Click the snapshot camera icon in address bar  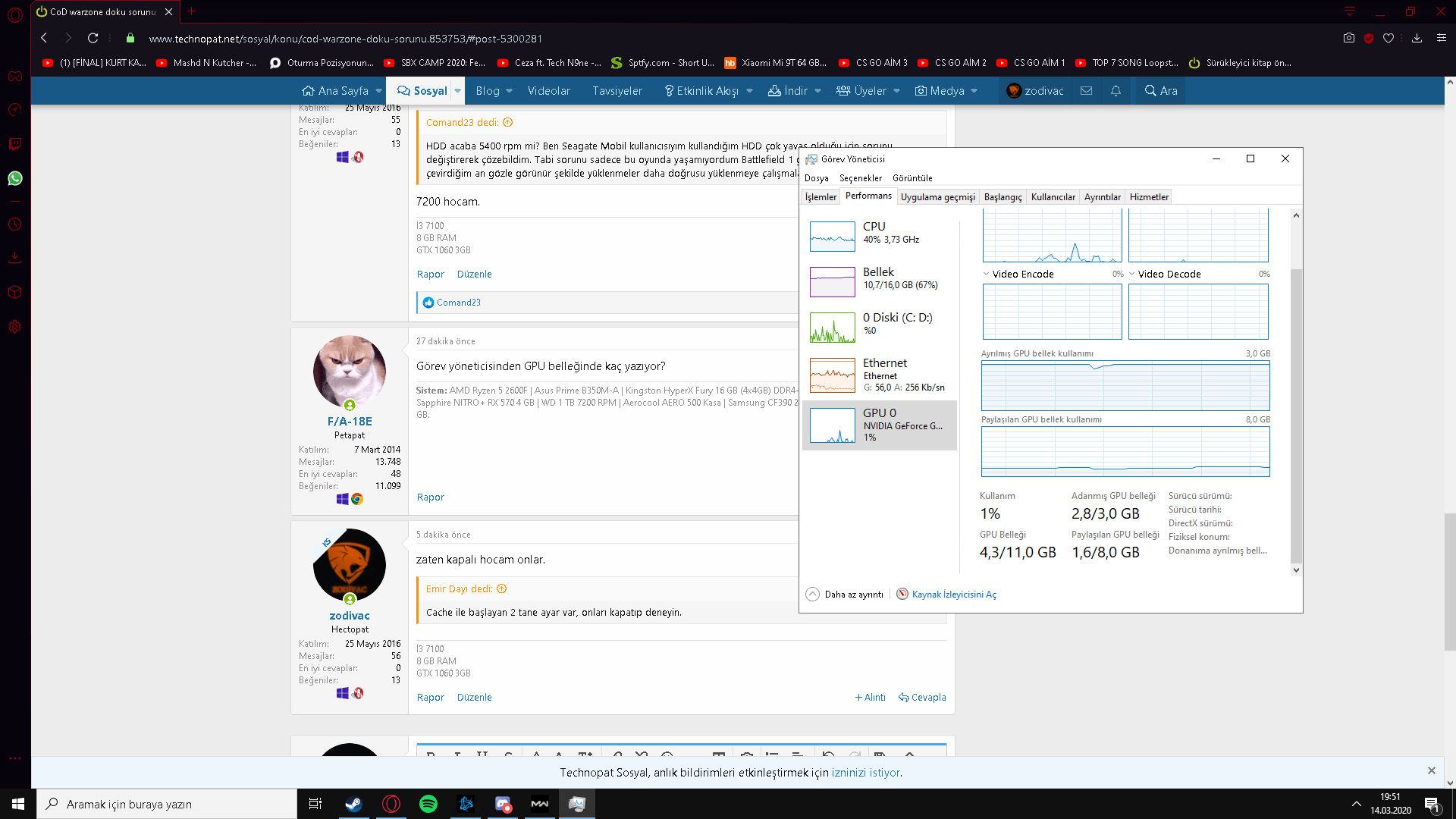coord(1348,38)
